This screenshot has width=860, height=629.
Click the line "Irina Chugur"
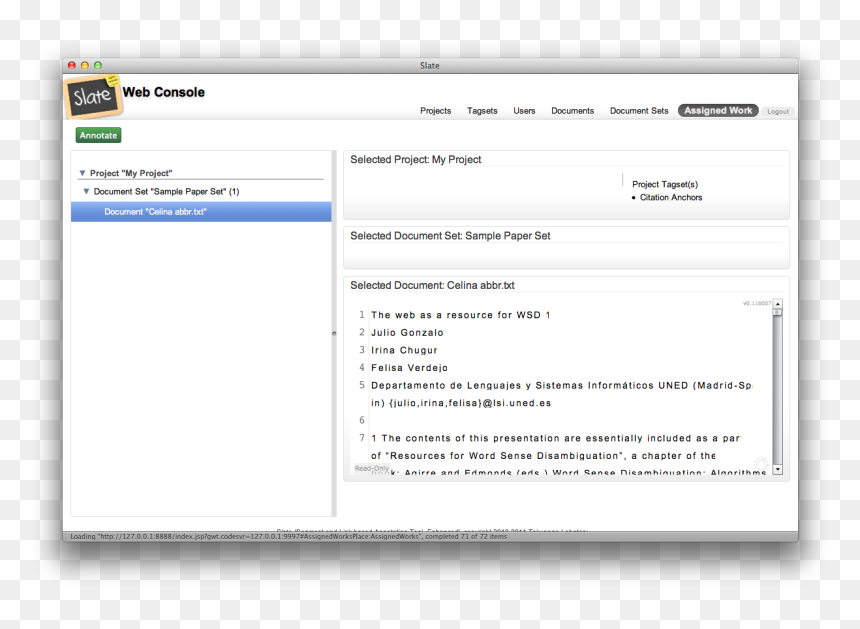(404, 350)
